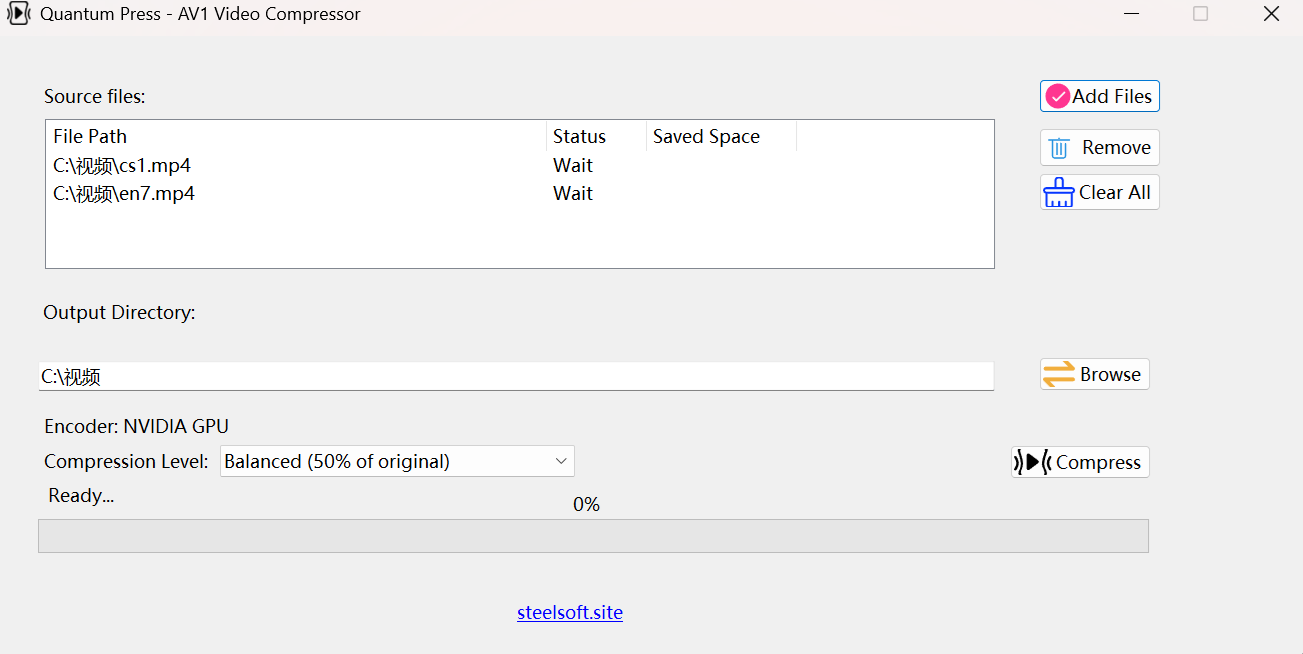Click the pink checkmark icon on Add Files
Image resolution: width=1303 pixels, height=654 pixels.
tap(1057, 95)
